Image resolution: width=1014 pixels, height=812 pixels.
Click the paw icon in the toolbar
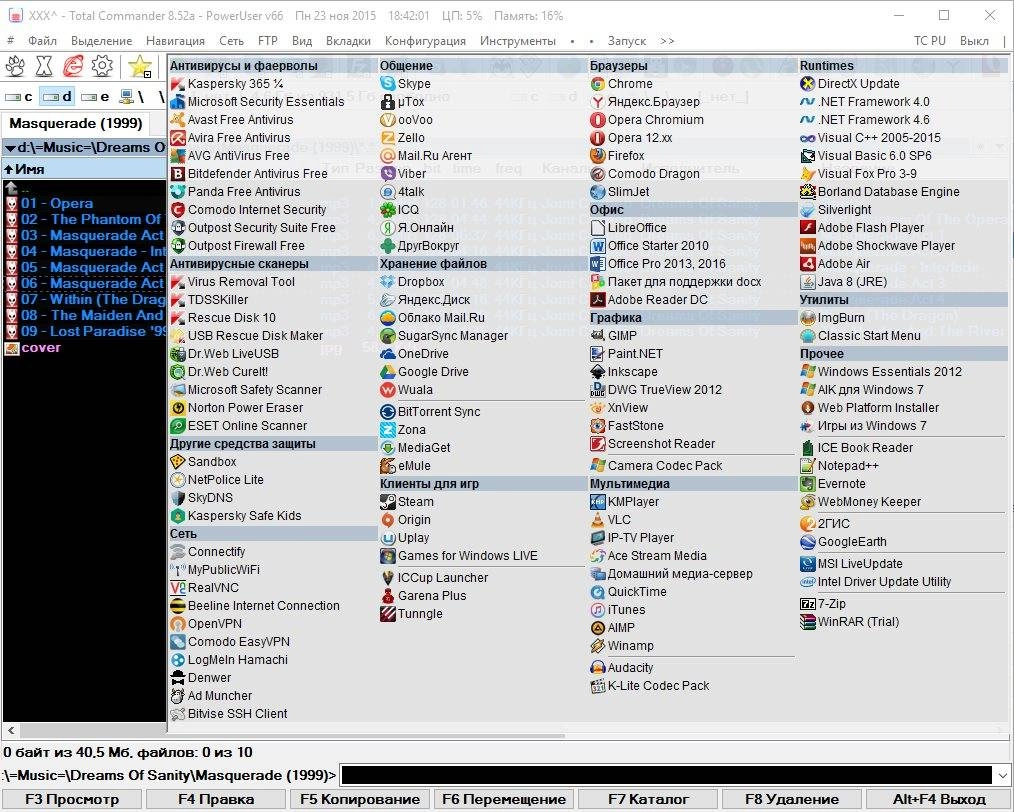click(x=16, y=66)
